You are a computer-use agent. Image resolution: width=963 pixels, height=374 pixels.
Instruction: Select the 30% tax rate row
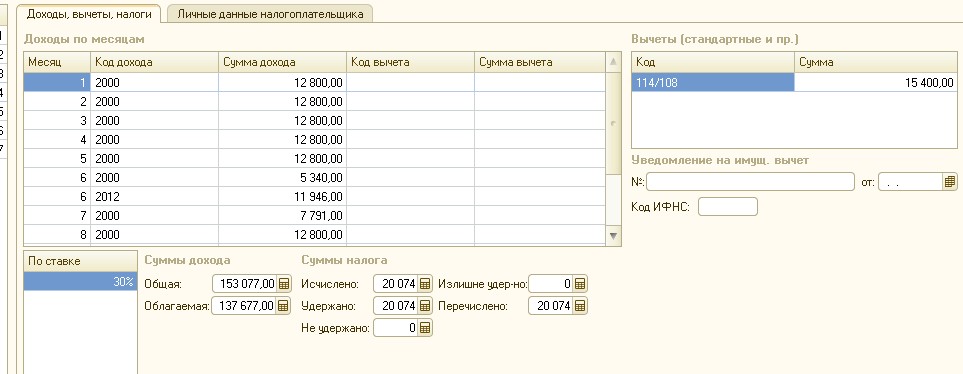pos(80,282)
